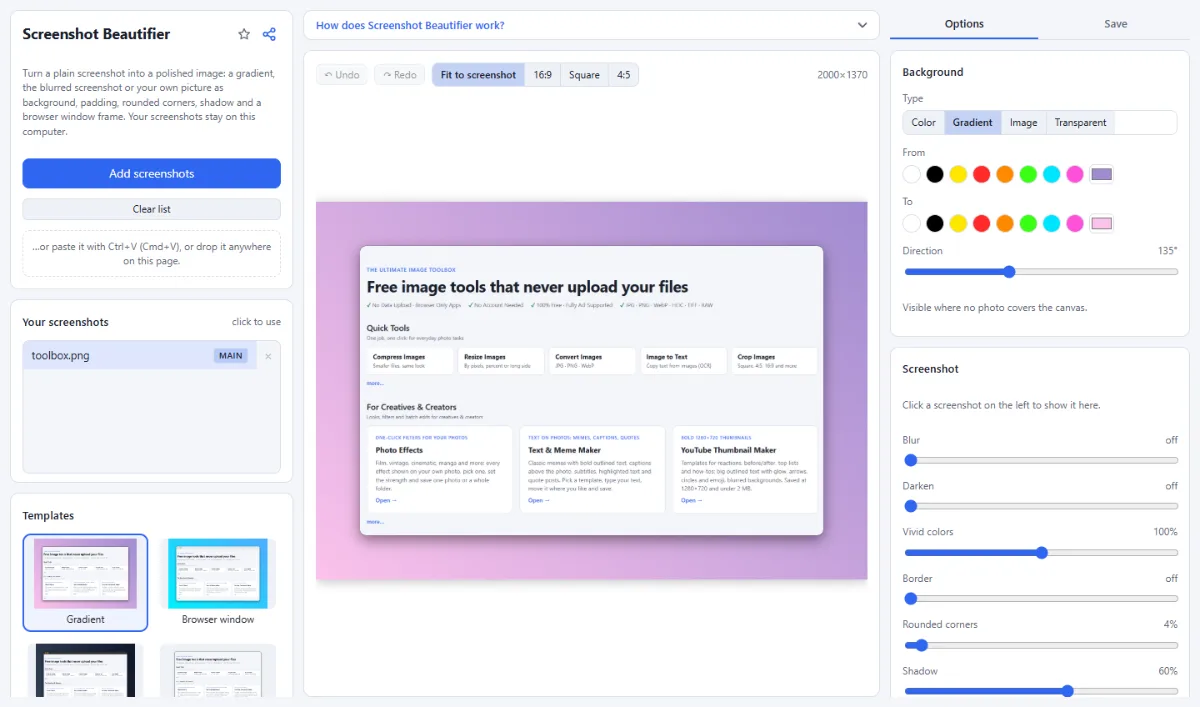Click the Border slider handle
This screenshot has width=1200, height=707.
point(911,599)
